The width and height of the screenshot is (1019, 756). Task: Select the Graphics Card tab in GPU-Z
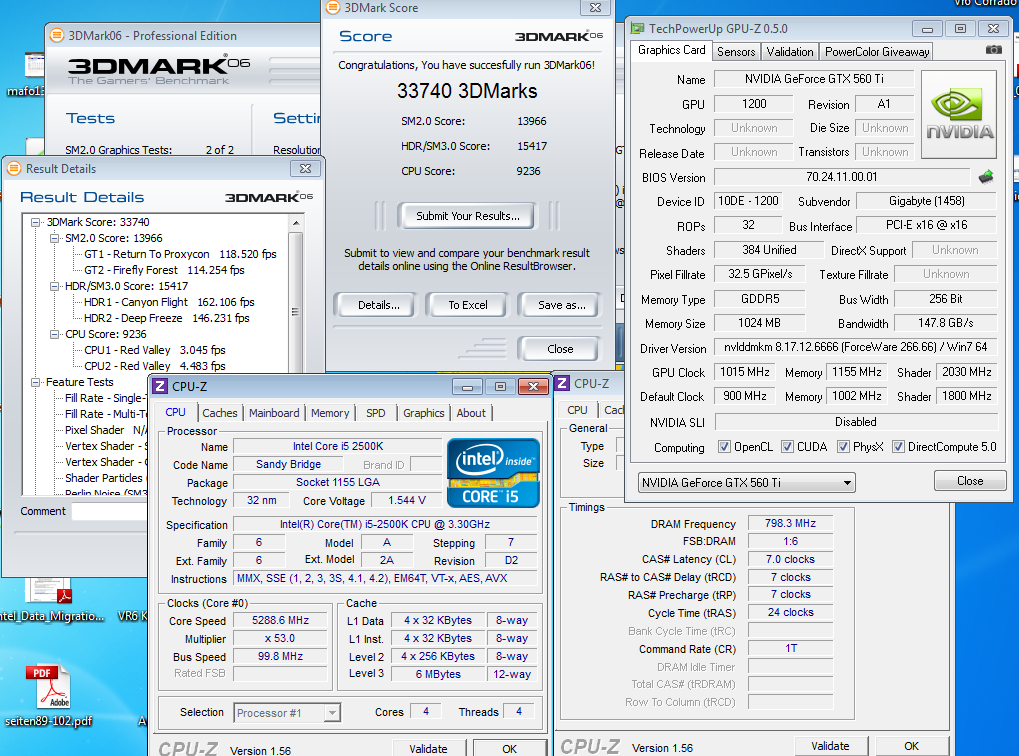coord(671,50)
